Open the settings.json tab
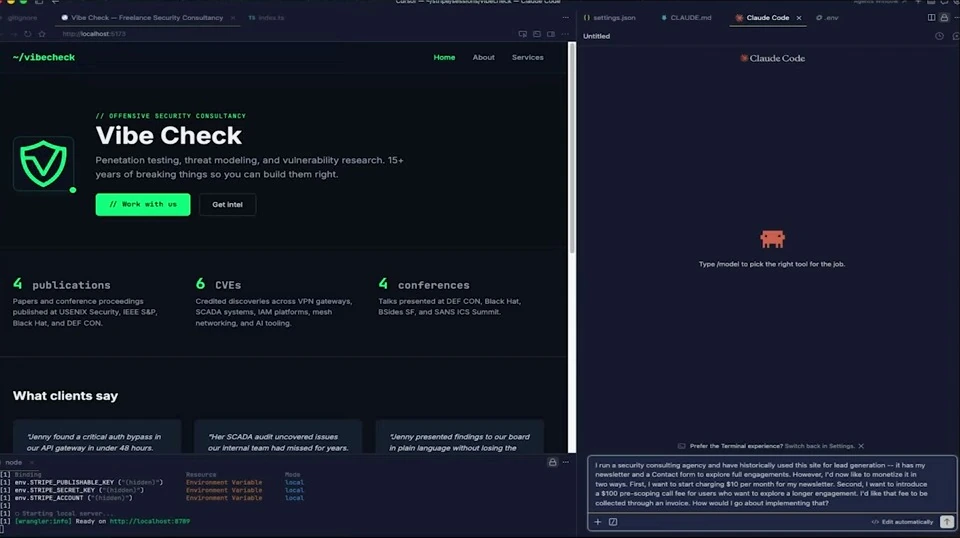This screenshot has width=960, height=538. coord(610,18)
